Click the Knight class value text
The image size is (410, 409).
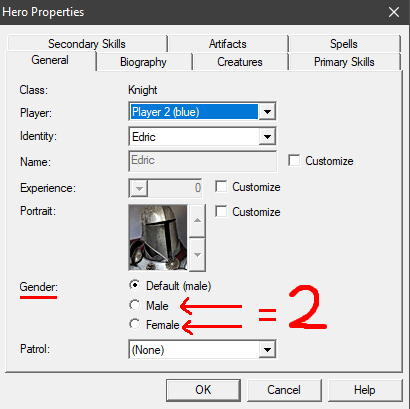pyautogui.click(x=143, y=90)
